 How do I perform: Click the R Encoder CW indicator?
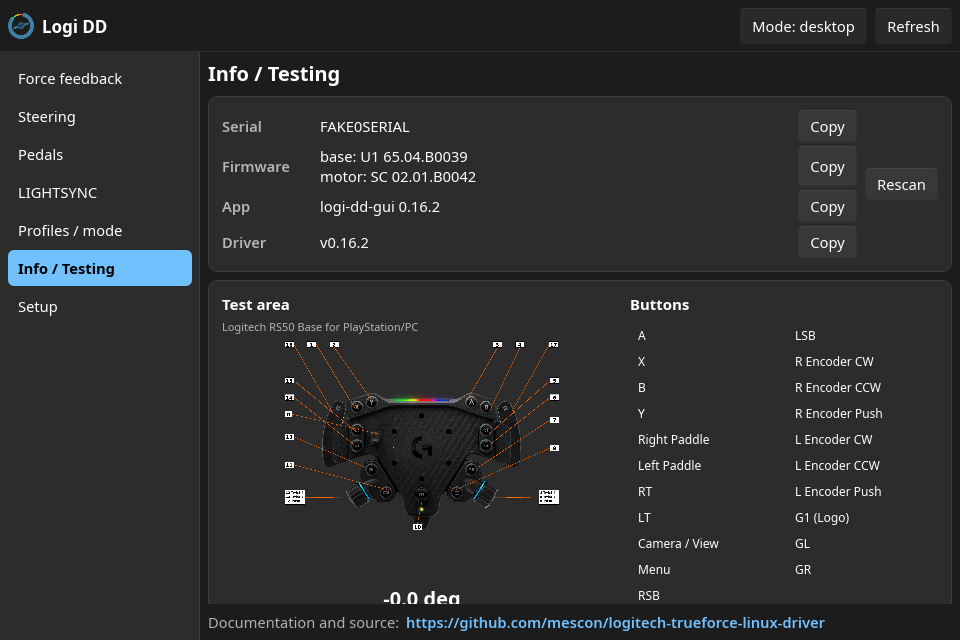pyautogui.click(x=834, y=361)
